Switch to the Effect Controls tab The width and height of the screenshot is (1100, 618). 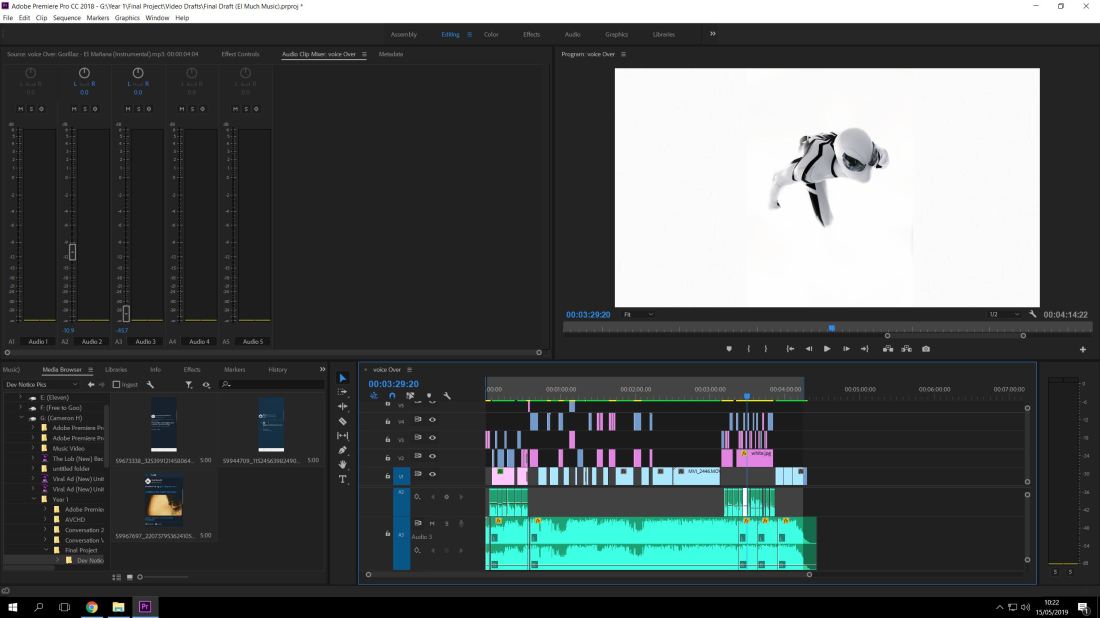coord(240,54)
